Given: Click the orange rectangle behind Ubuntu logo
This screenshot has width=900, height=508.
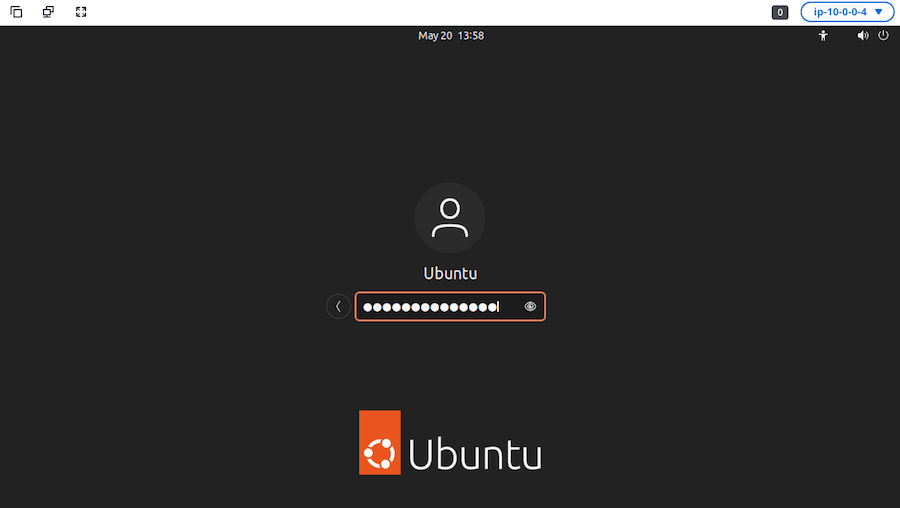Looking at the screenshot, I should pos(379,442).
